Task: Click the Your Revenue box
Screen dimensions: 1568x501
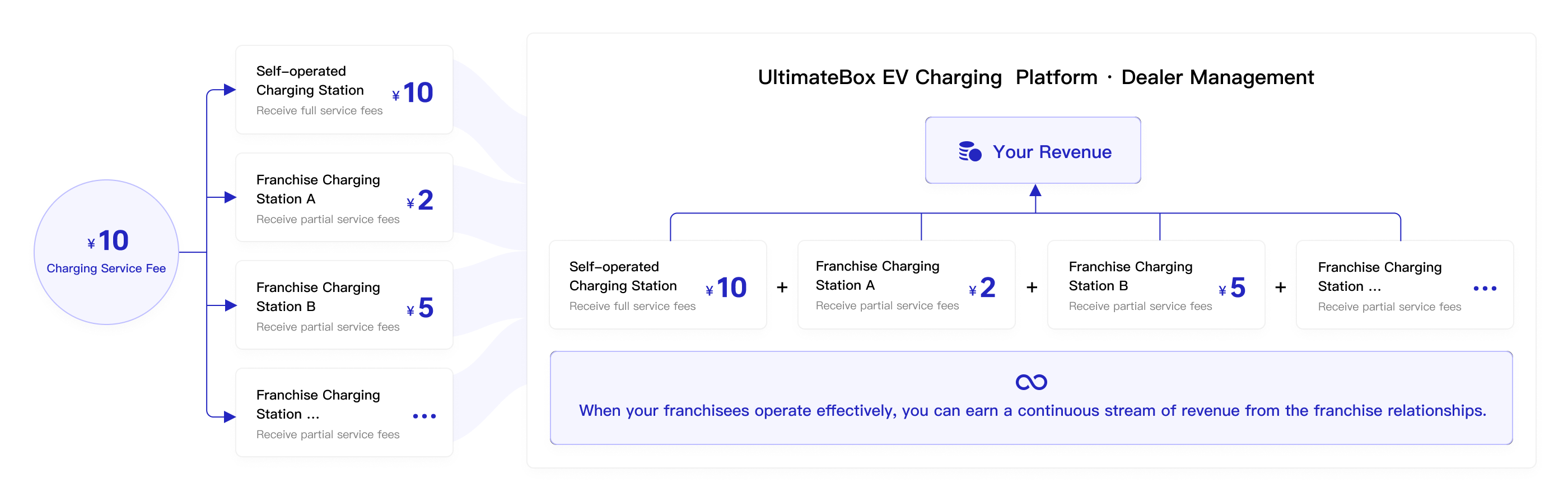Action: tap(1032, 151)
